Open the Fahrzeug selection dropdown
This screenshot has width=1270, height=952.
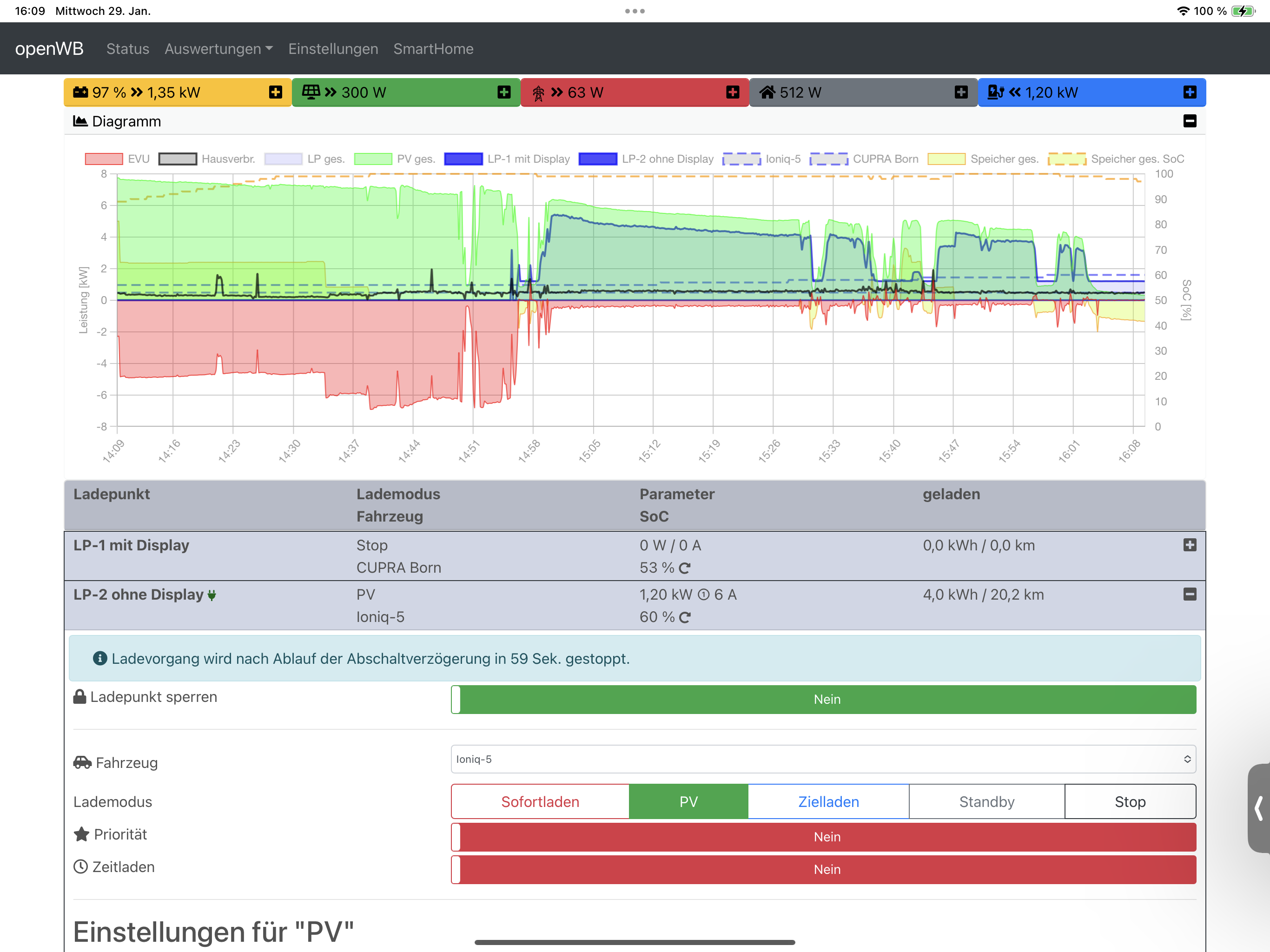(x=823, y=759)
